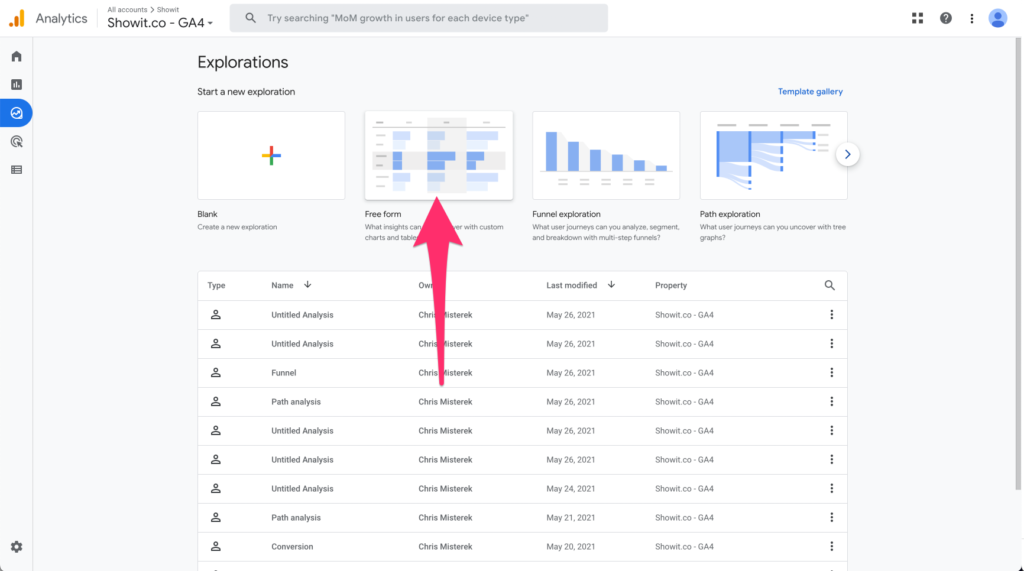Open the Google apps grid icon

point(918,18)
